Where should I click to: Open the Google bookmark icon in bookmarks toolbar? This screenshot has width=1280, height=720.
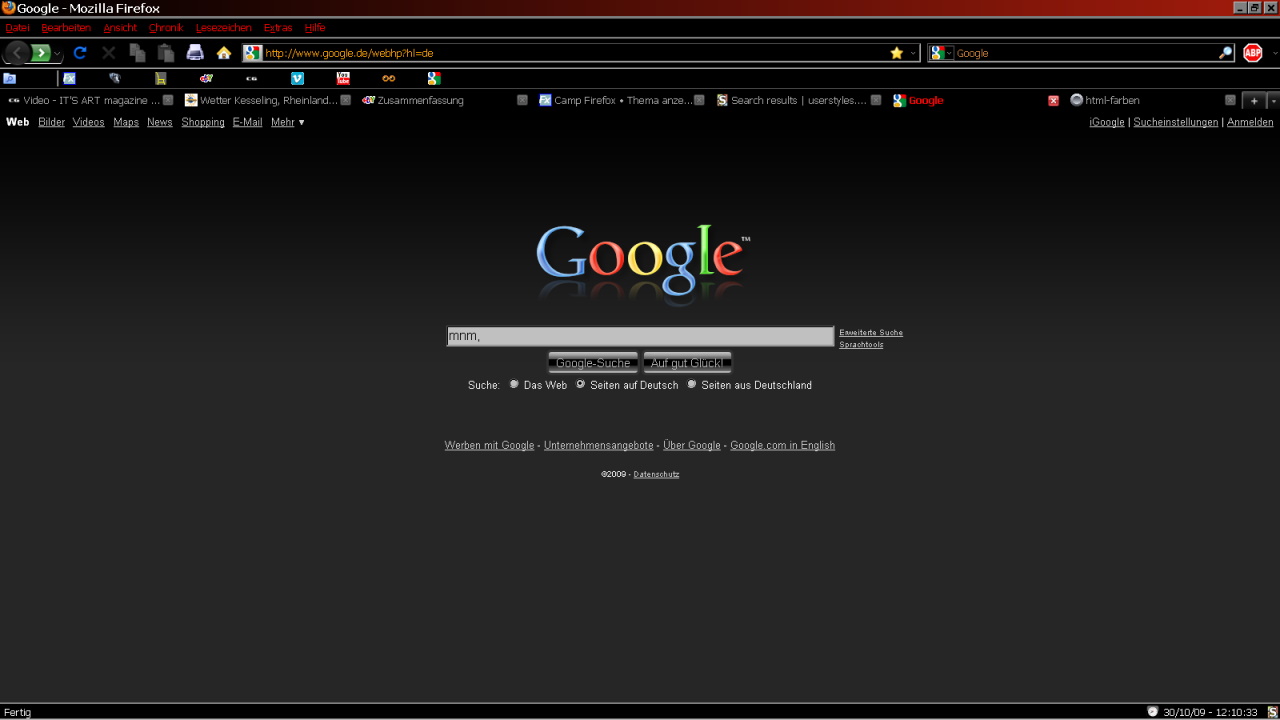pos(434,78)
